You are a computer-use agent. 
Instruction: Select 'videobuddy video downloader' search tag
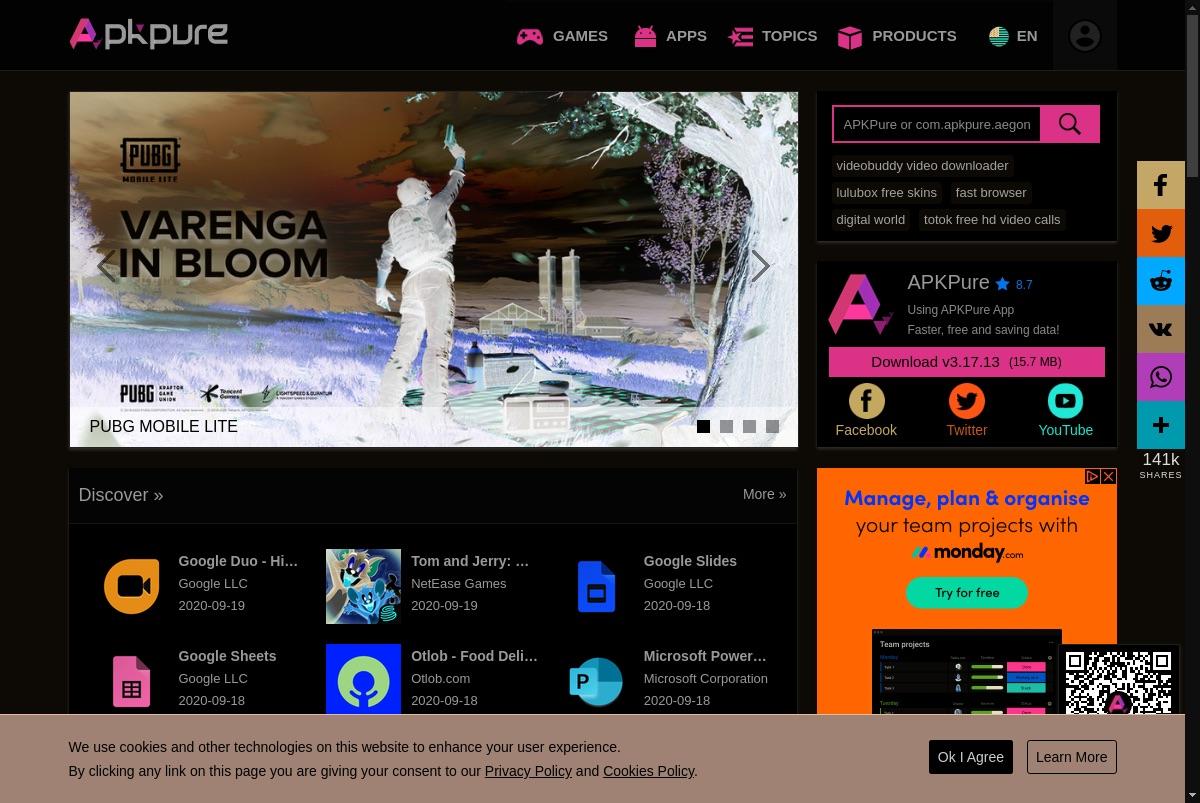click(922, 165)
